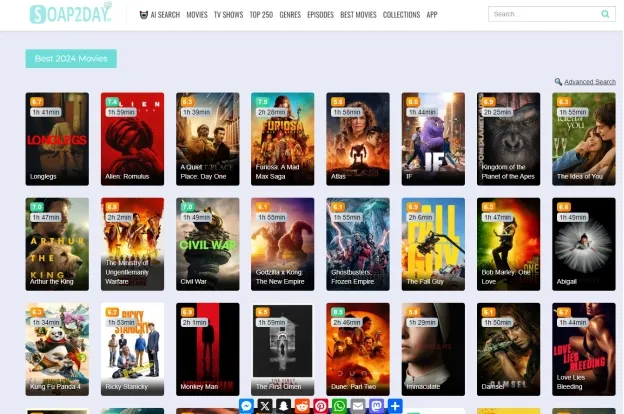Open Furiosa: A Mad Max Saga poster
The width and height of the screenshot is (624, 414).
[283, 139]
